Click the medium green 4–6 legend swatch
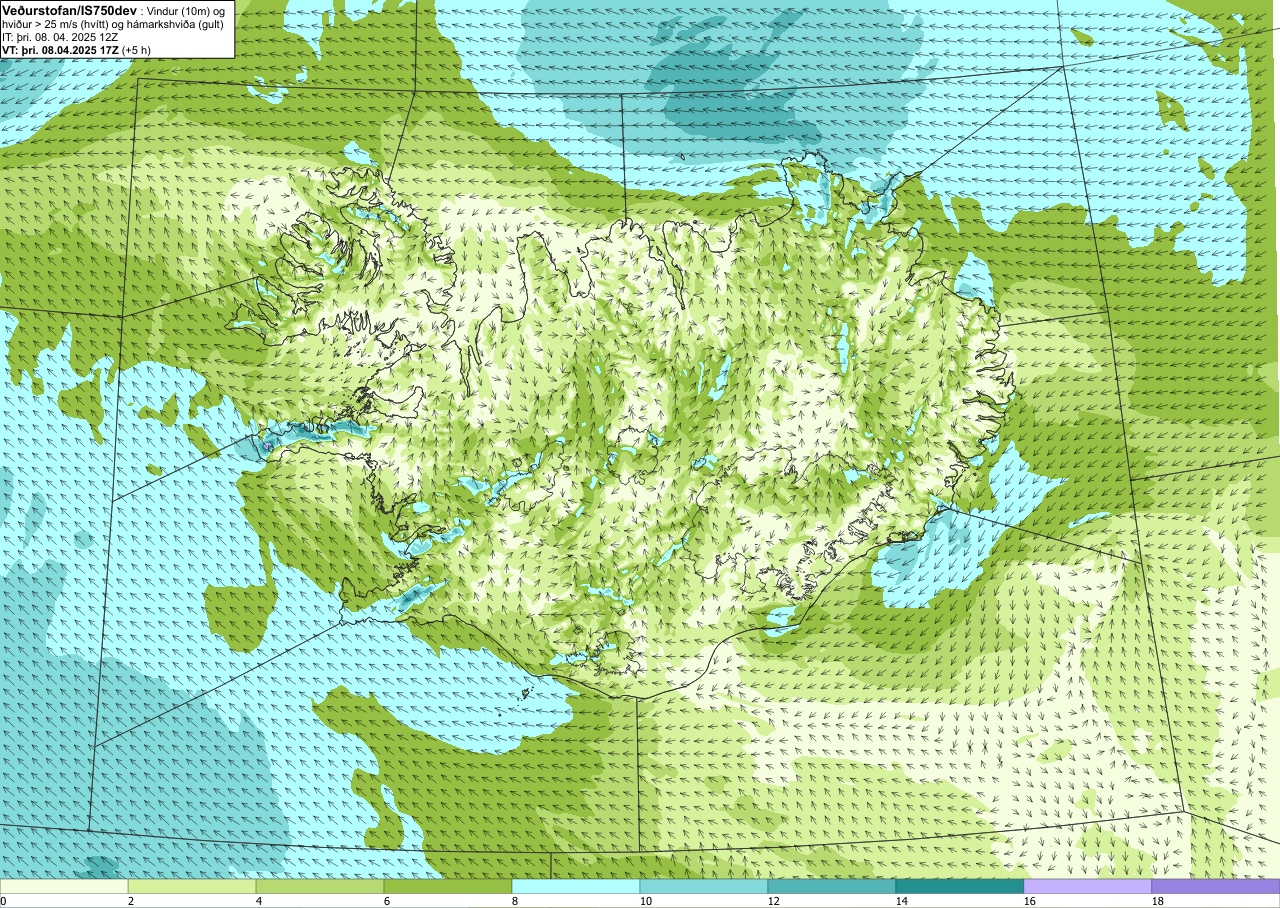This screenshot has height=908, width=1280. [x=320, y=886]
